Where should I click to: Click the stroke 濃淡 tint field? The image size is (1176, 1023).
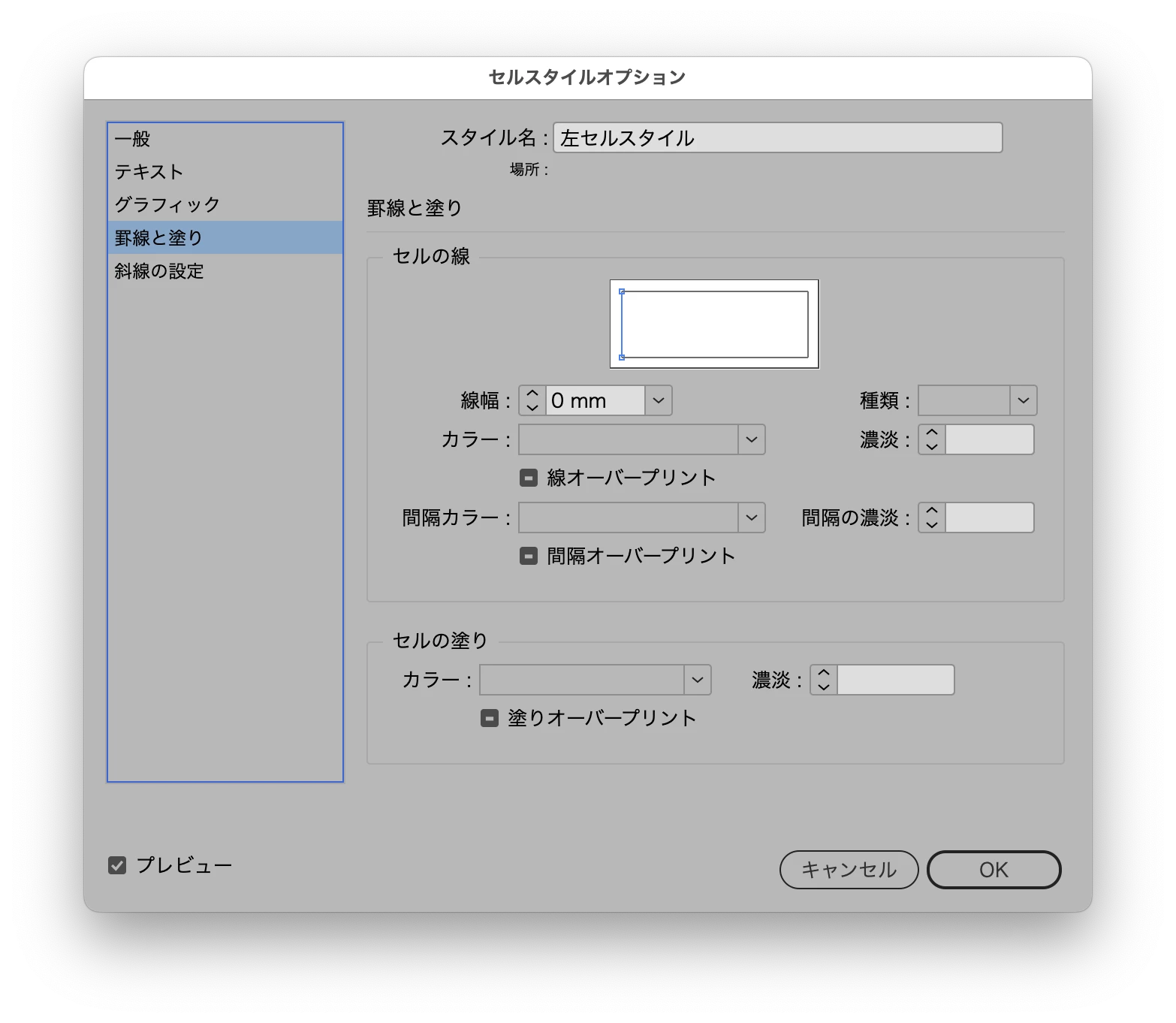990,439
